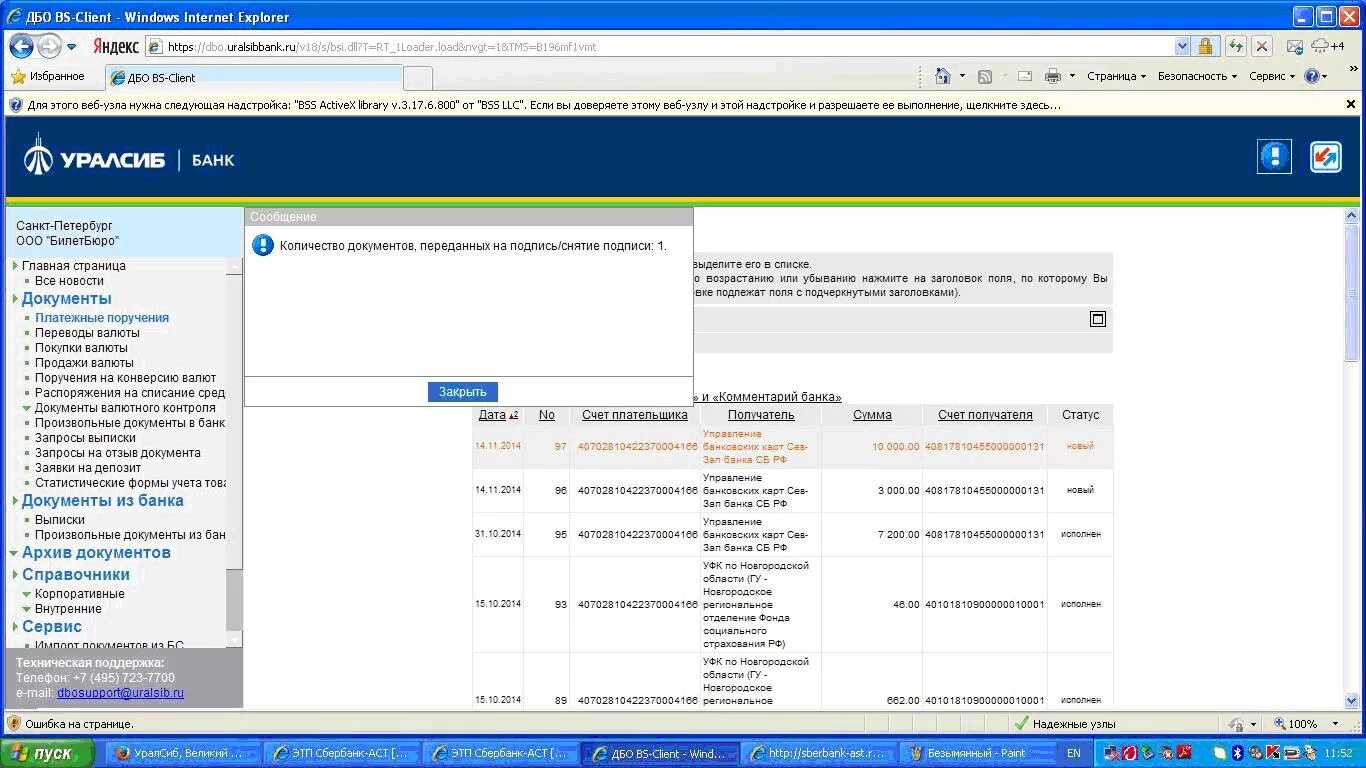Screen dimensions: 1366x768
Task: Open the Безопасность menu
Action: [1197, 76]
